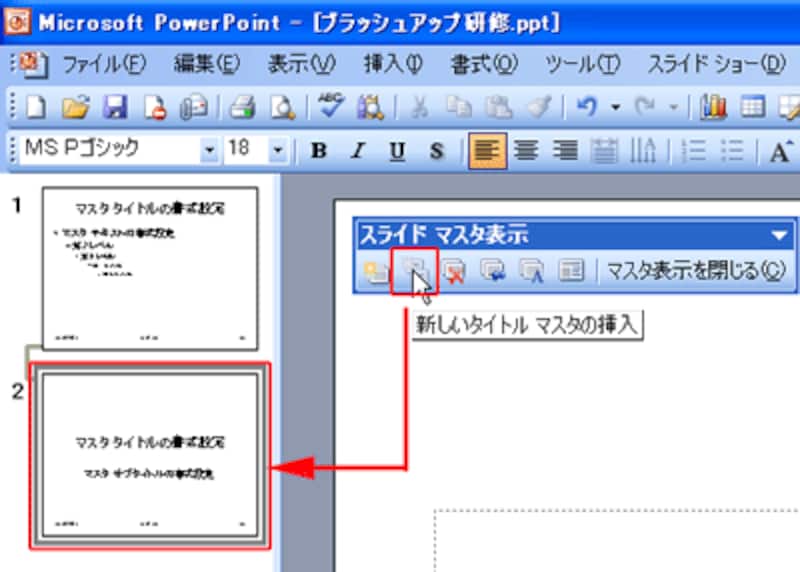Run the ABC spelling check icon
Viewport: 800px width, 572px height.
[x=330, y=106]
